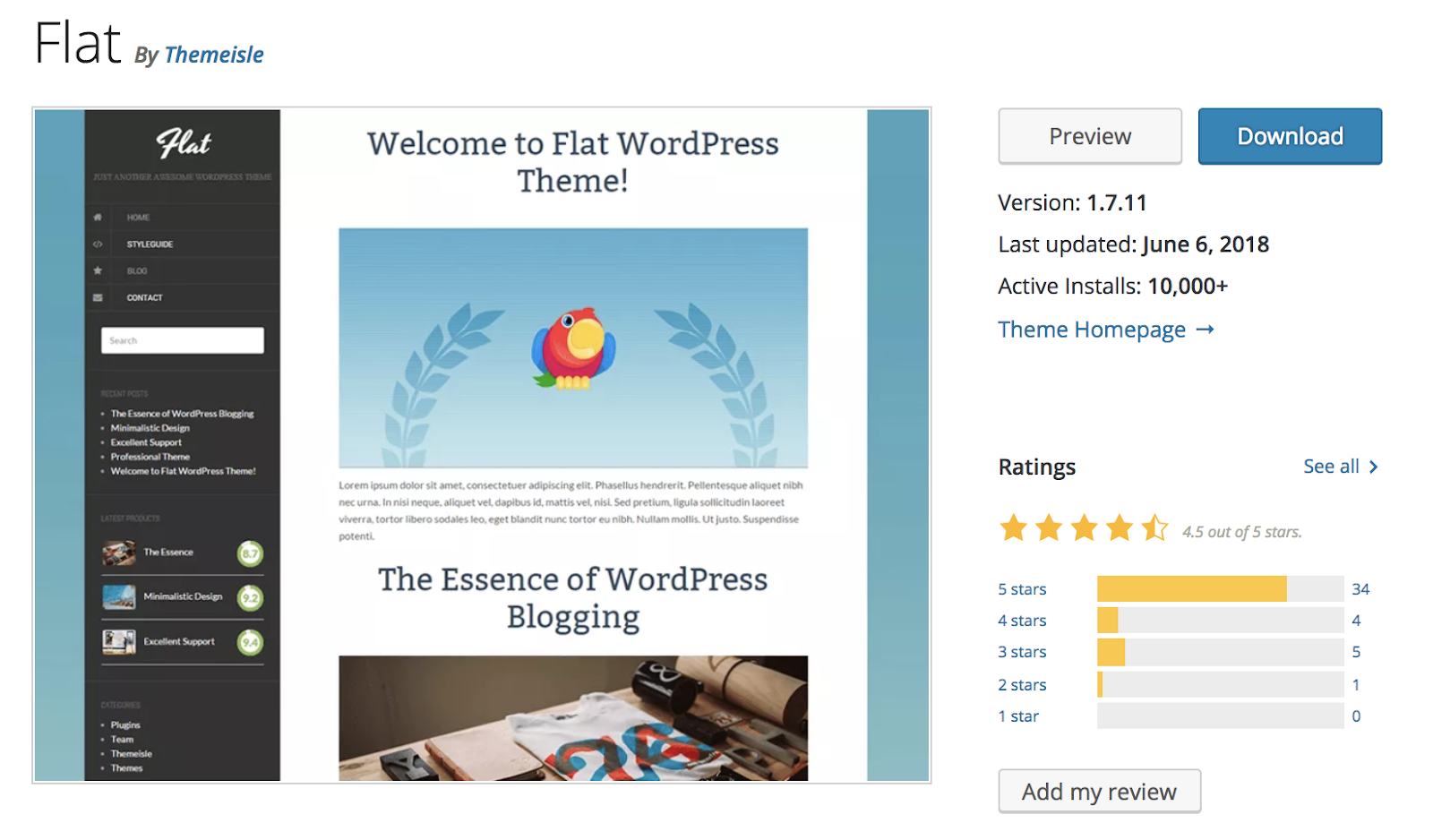Click the 1 star rating bar

pos(1221,716)
